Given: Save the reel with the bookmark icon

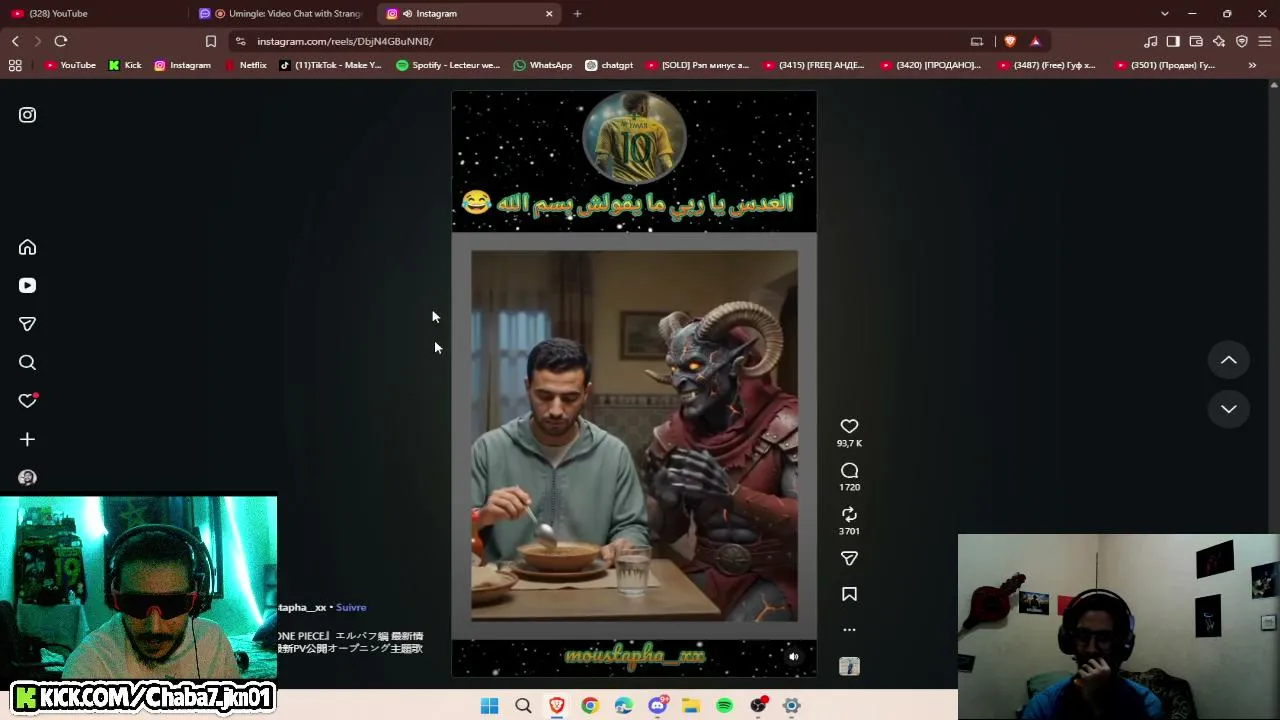Looking at the screenshot, I should [849, 594].
